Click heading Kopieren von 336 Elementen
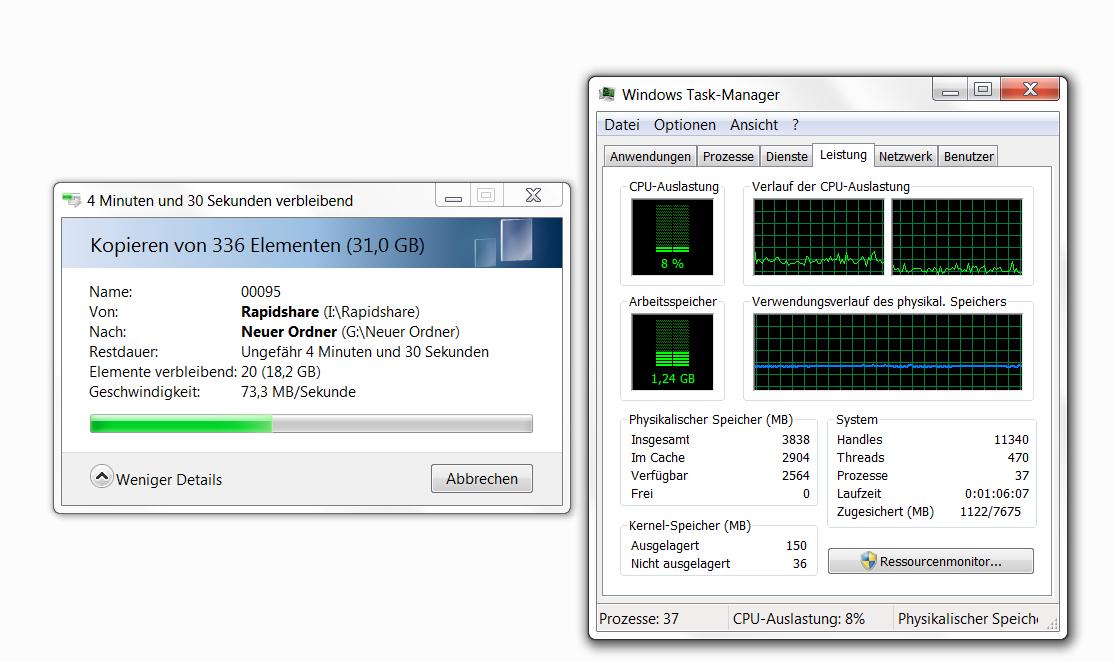The height and width of the screenshot is (662, 1114). click(257, 246)
